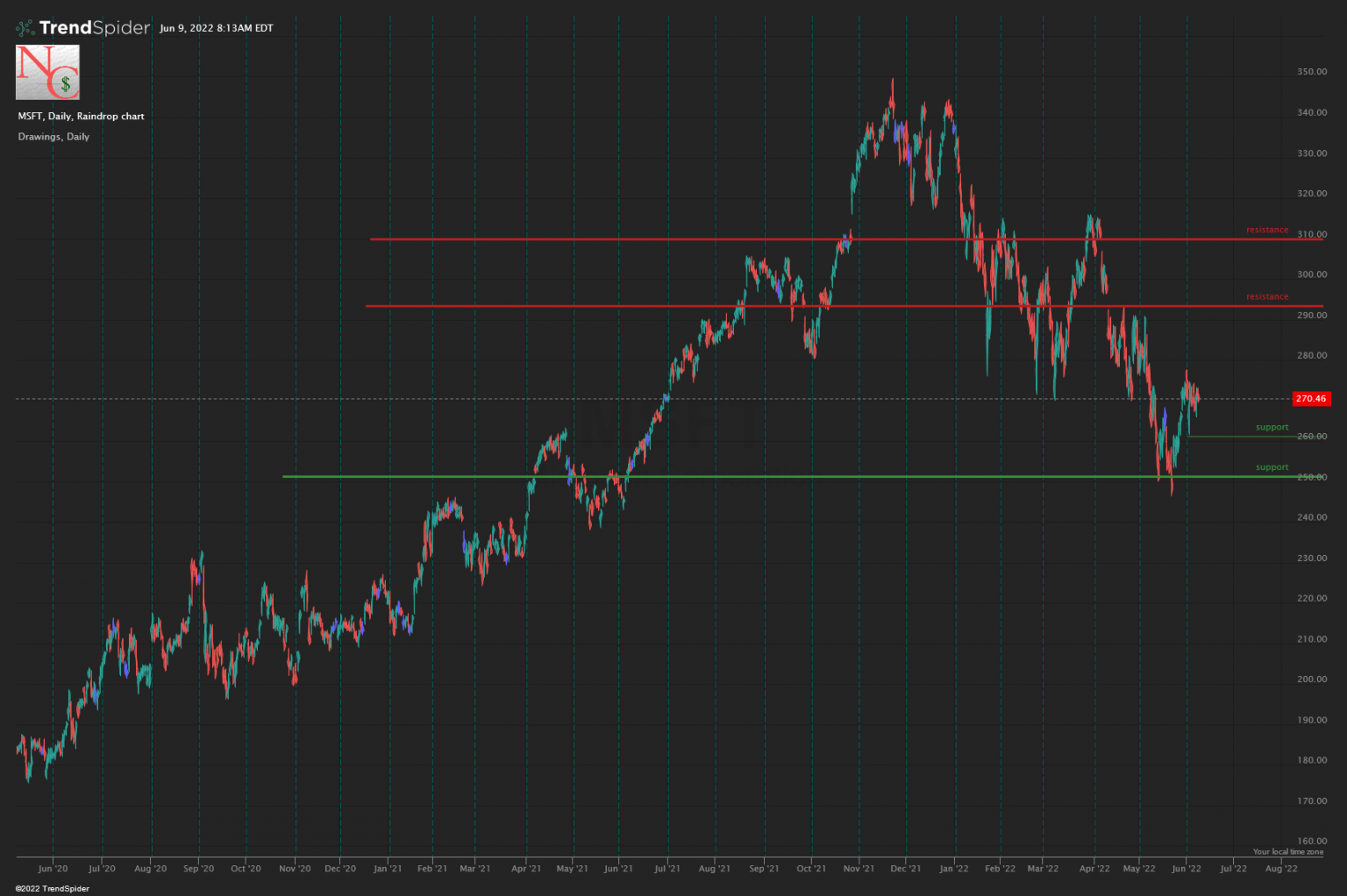Click the Jun '22 marker on time axis
This screenshot has width=1347, height=896.
tap(1186, 869)
